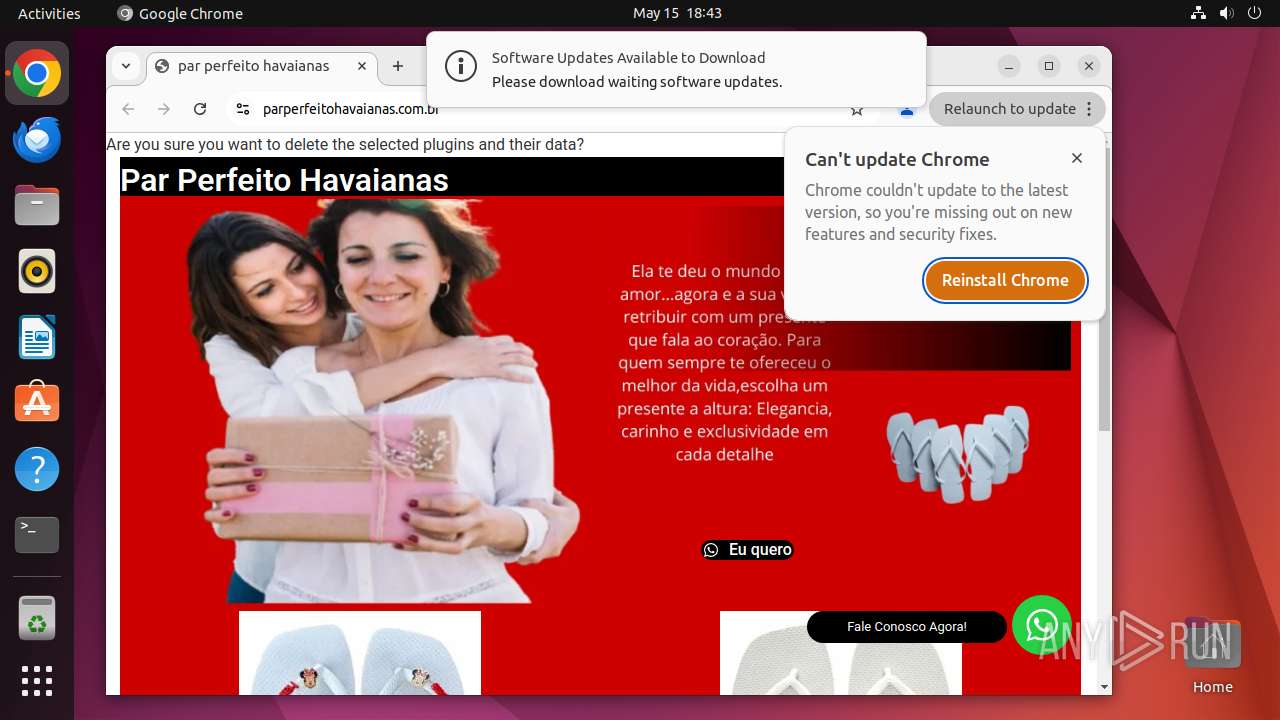1280x720 pixels.
Task: Expand the tab search dropdown arrow
Action: 126,66
